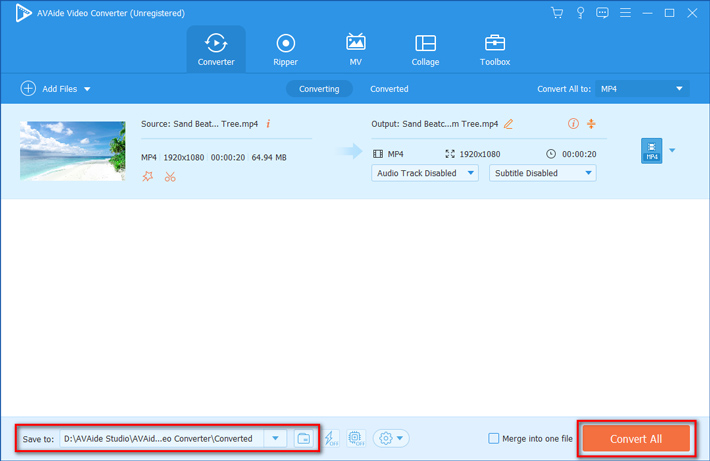Image resolution: width=710 pixels, height=461 pixels.
Task: Select the beach video thumbnail
Action: pyautogui.click(x=72, y=151)
